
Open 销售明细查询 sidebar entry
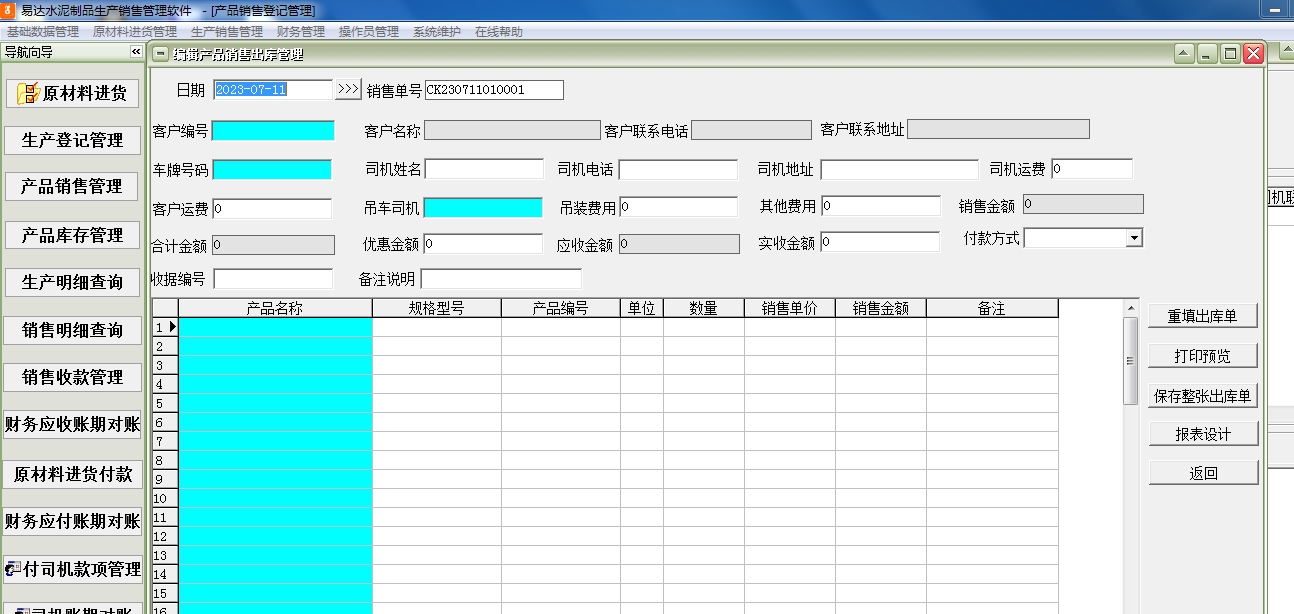[72, 330]
